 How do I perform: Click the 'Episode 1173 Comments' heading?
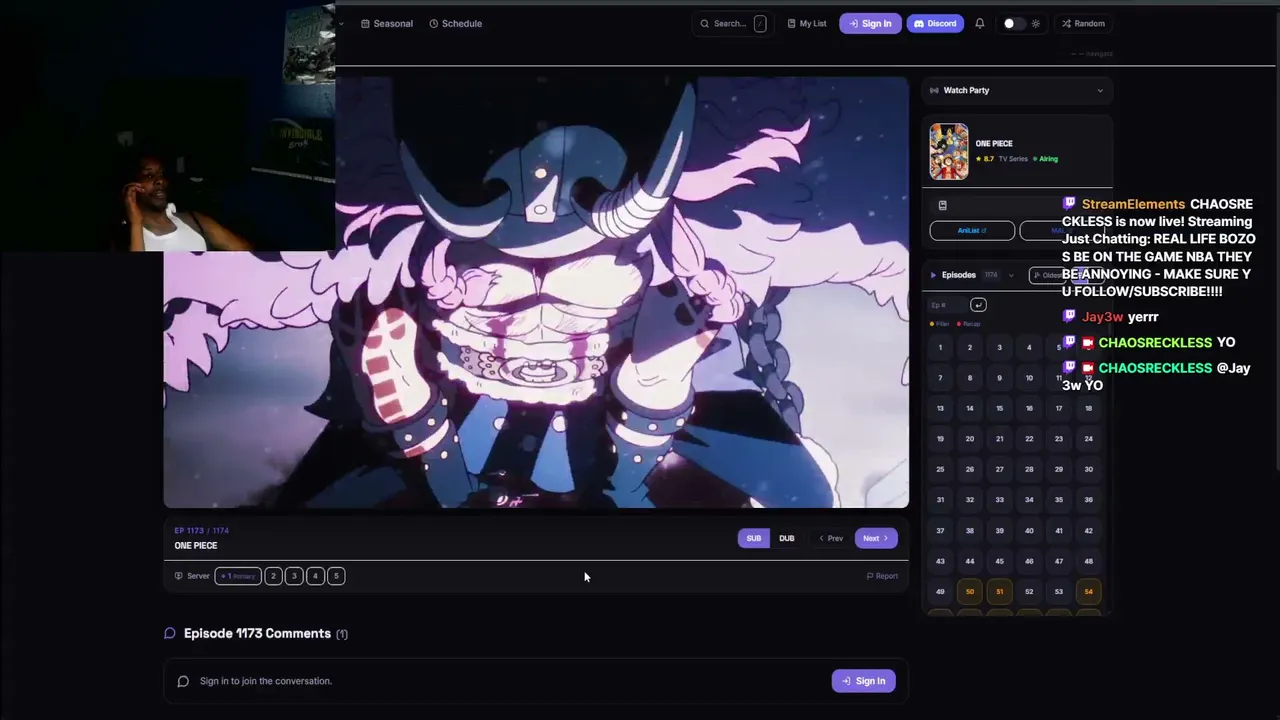click(257, 633)
